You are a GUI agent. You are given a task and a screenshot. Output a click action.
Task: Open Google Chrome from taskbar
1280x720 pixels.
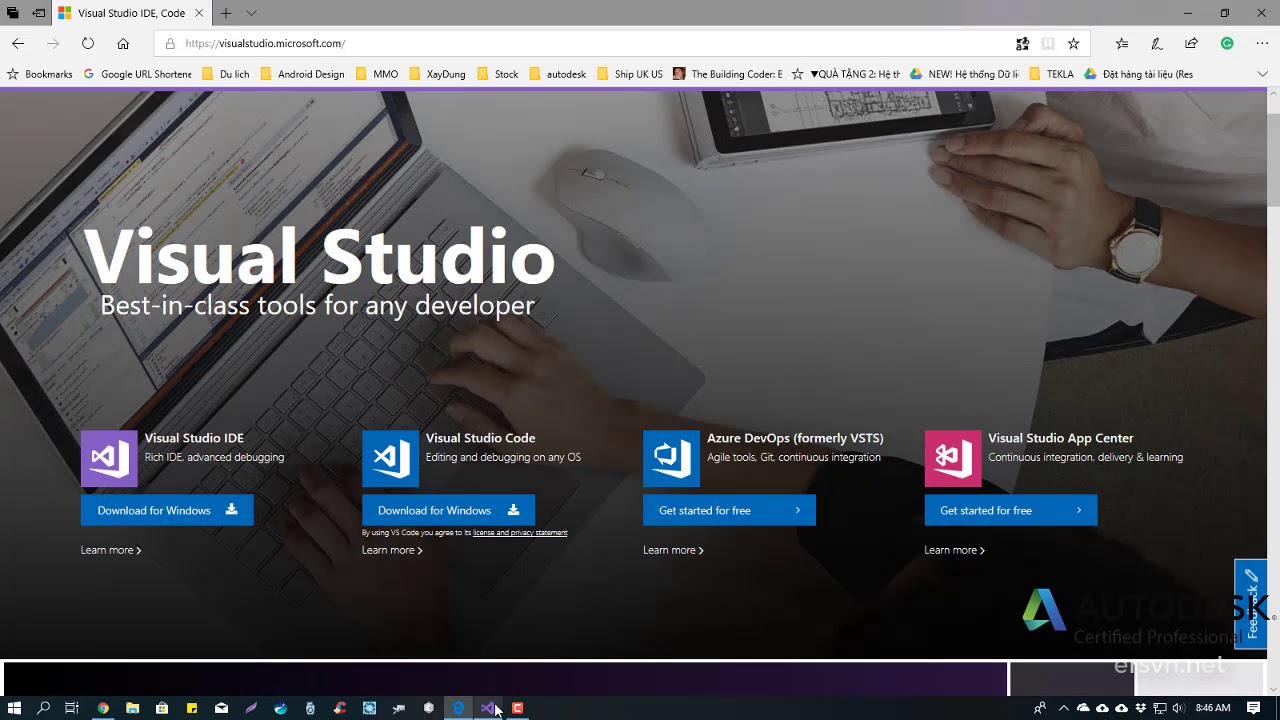coord(103,708)
